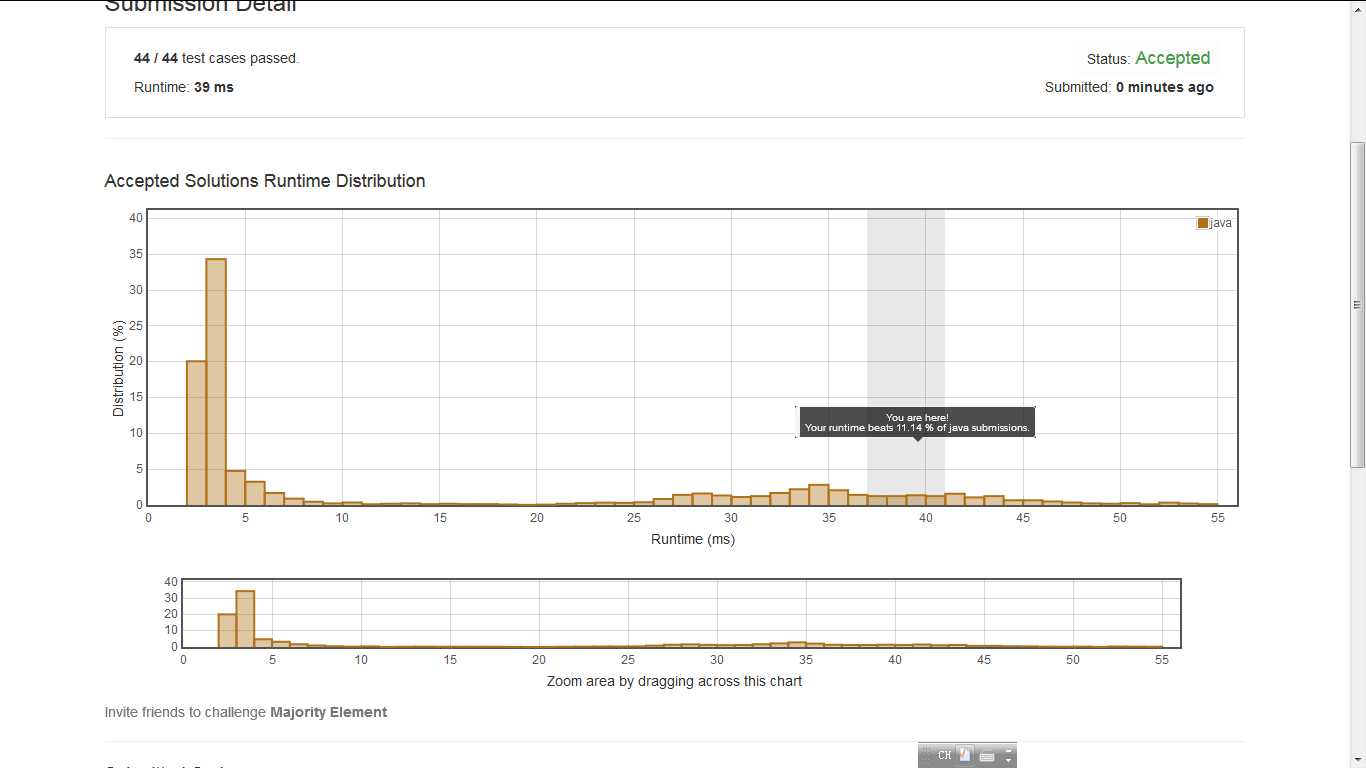Select the 'Accepted' status text
The image size is (1366, 768).
tap(1173, 58)
